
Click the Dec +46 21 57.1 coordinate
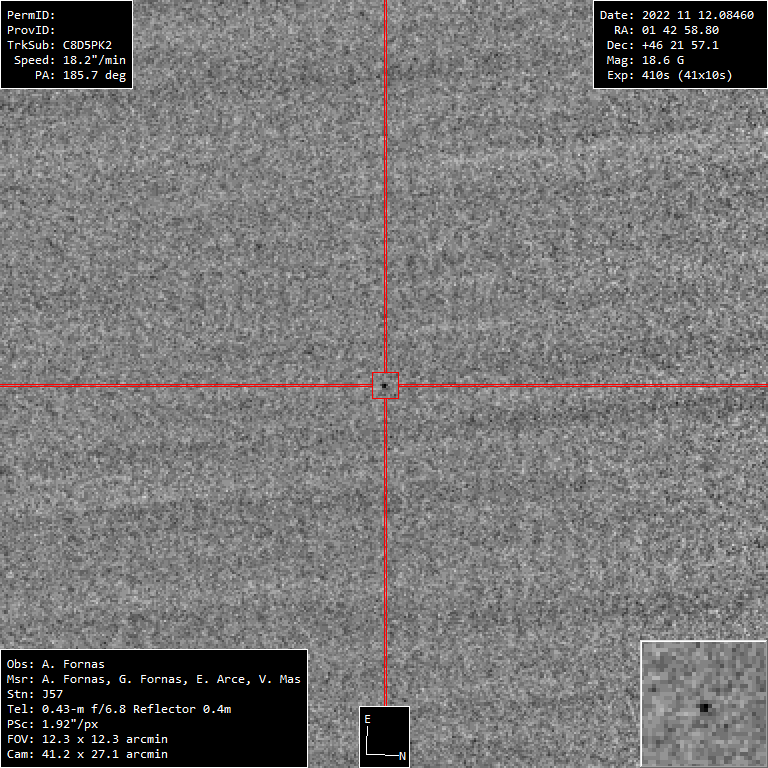(x=676, y=45)
